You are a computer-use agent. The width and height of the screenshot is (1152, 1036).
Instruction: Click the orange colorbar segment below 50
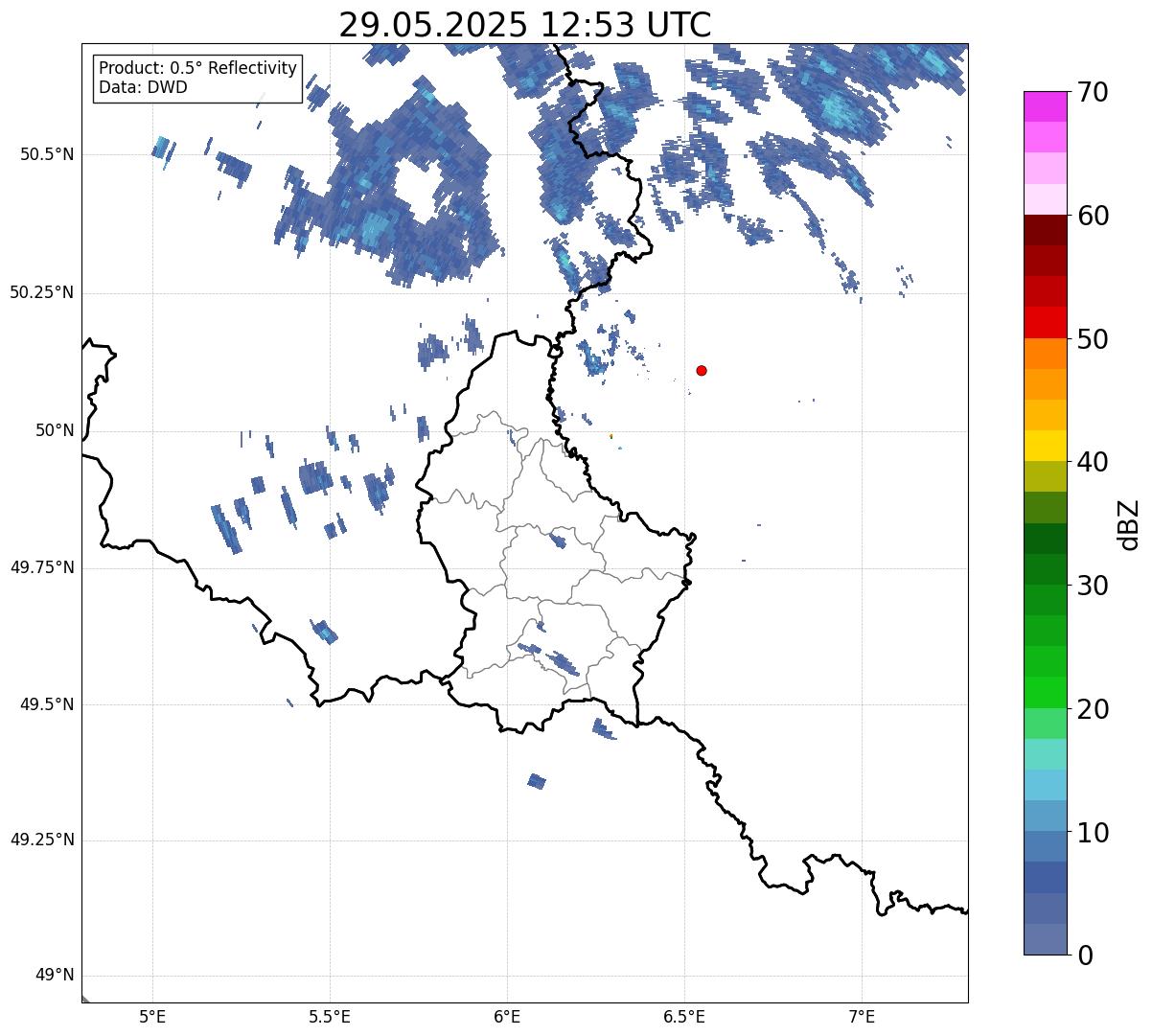click(1045, 354)
